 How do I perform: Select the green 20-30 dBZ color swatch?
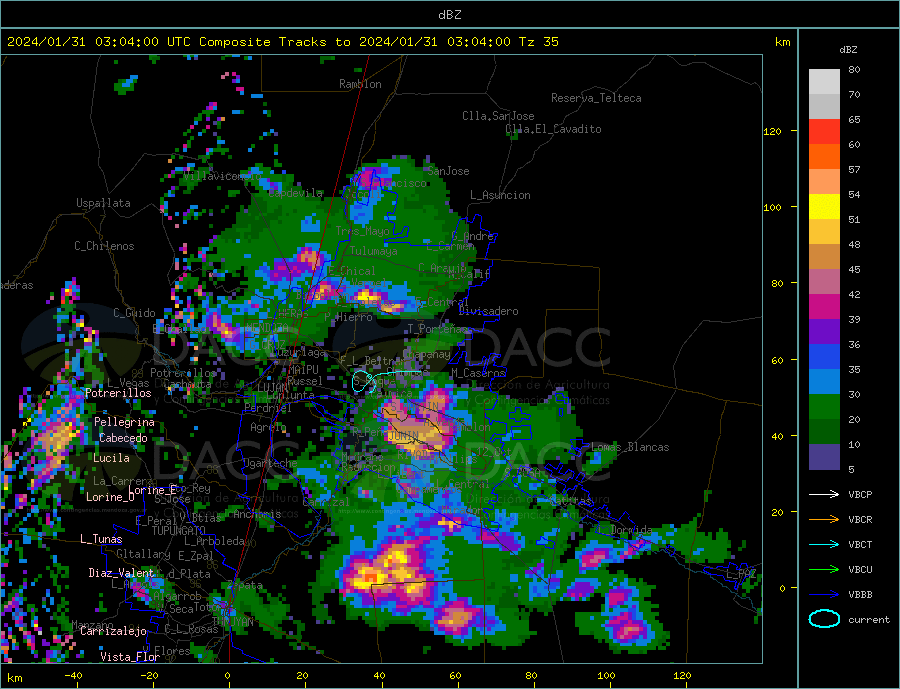[x=824, y=407]
